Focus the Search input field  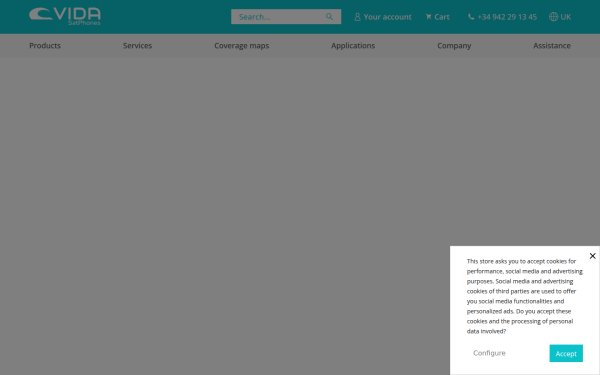[286, 16]
